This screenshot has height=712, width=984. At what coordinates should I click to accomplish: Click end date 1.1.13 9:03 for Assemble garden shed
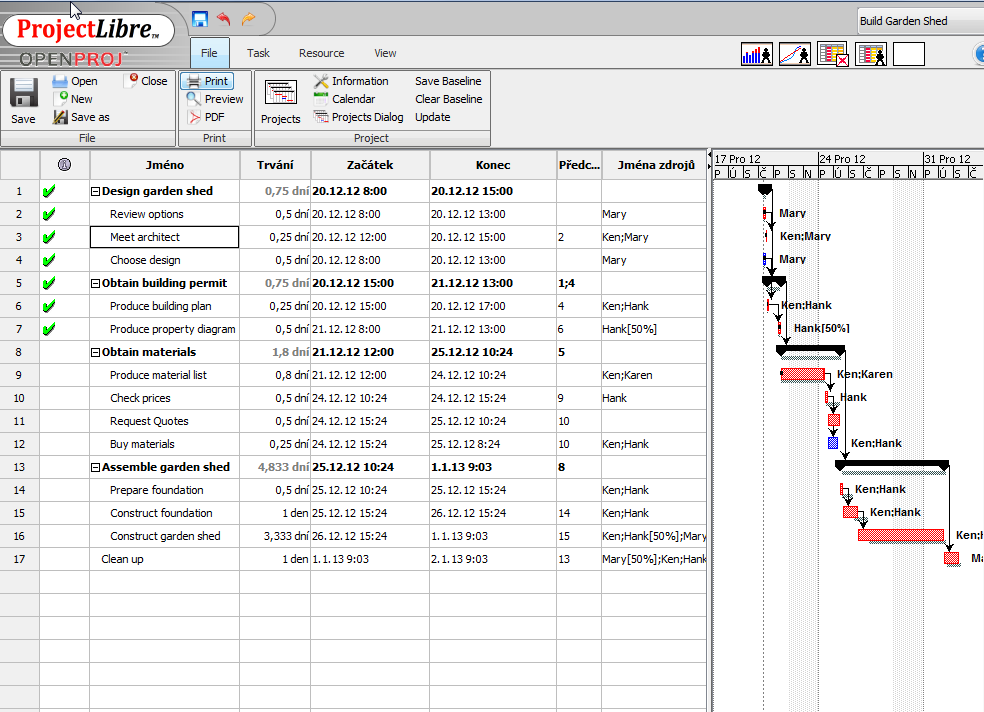[493, 467]
